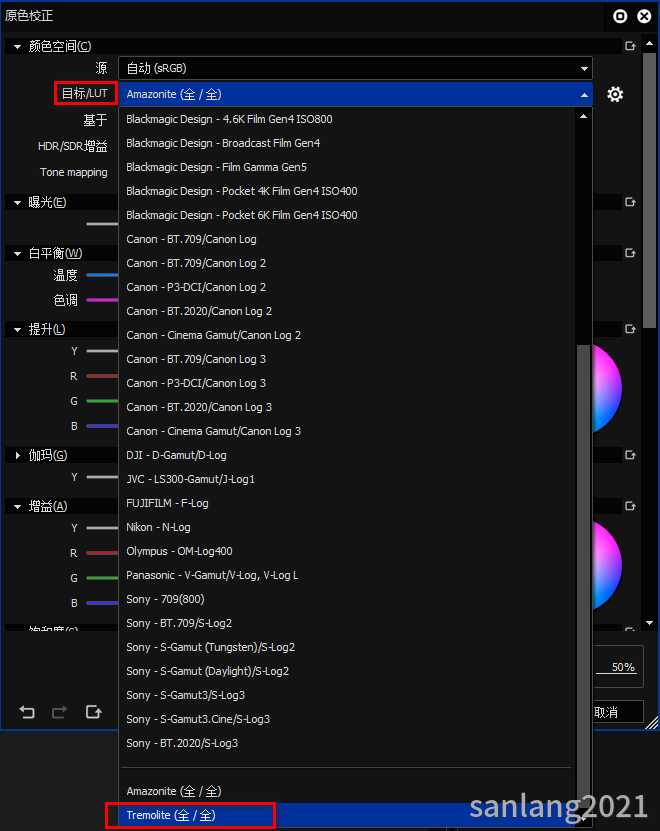Click panel scrollbar down arrow on right
The height and width of the screenshot is (831, 660).
(x=649, y=623)
